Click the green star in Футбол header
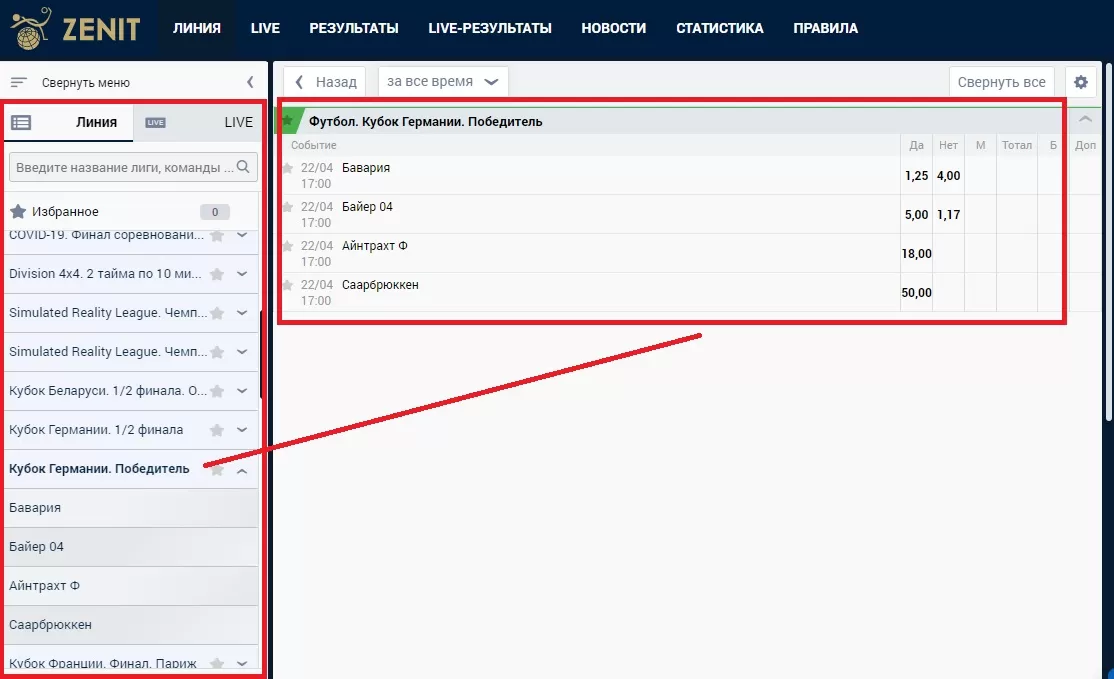This screenshot has height=679, width=1114. tap(288, 121)
